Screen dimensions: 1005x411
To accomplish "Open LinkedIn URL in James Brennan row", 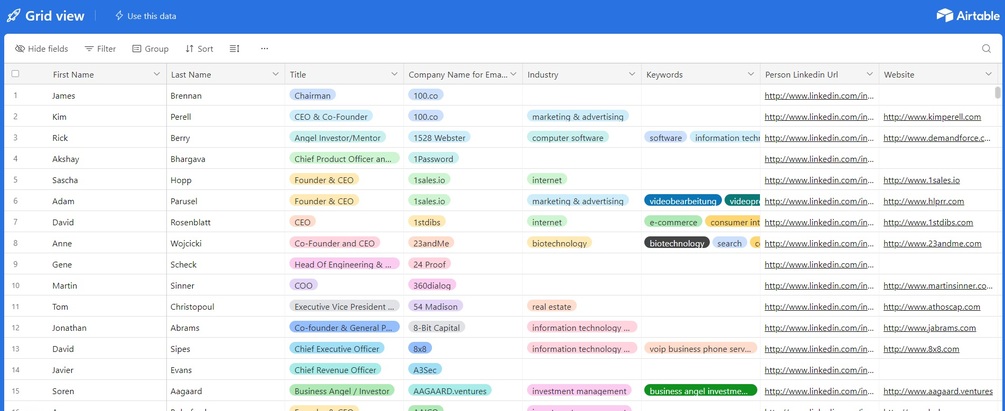I will click(x=819, y=96).
